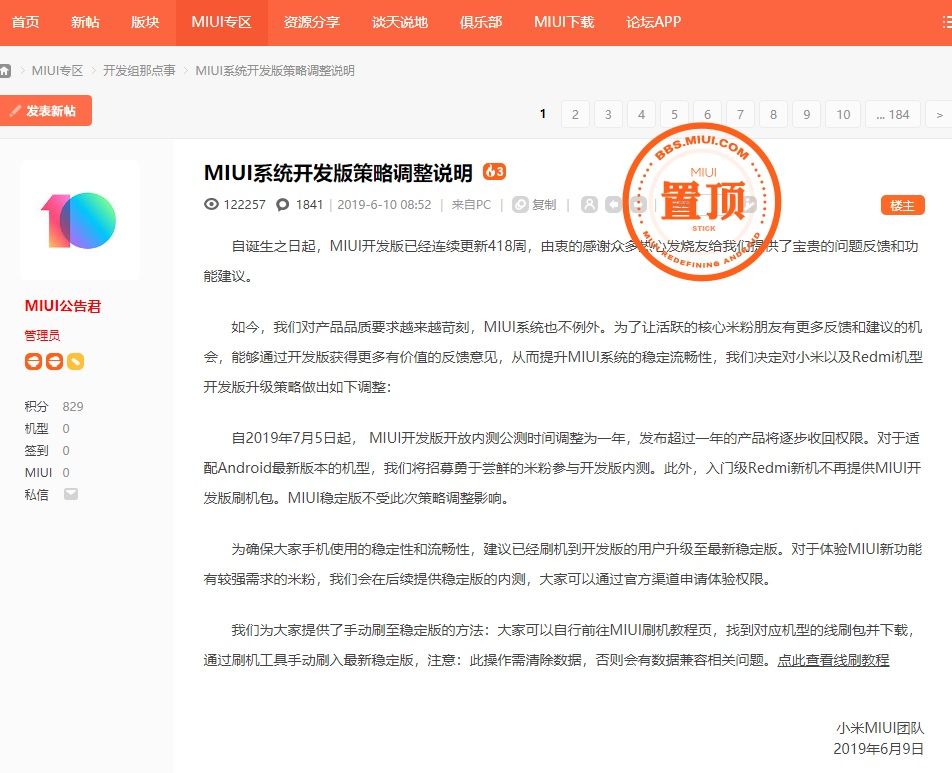Screen dimensions: 952x773
Task: Select the MIUI专区 navigation tab
Action: pyautogui.click(x=222, y=22)
